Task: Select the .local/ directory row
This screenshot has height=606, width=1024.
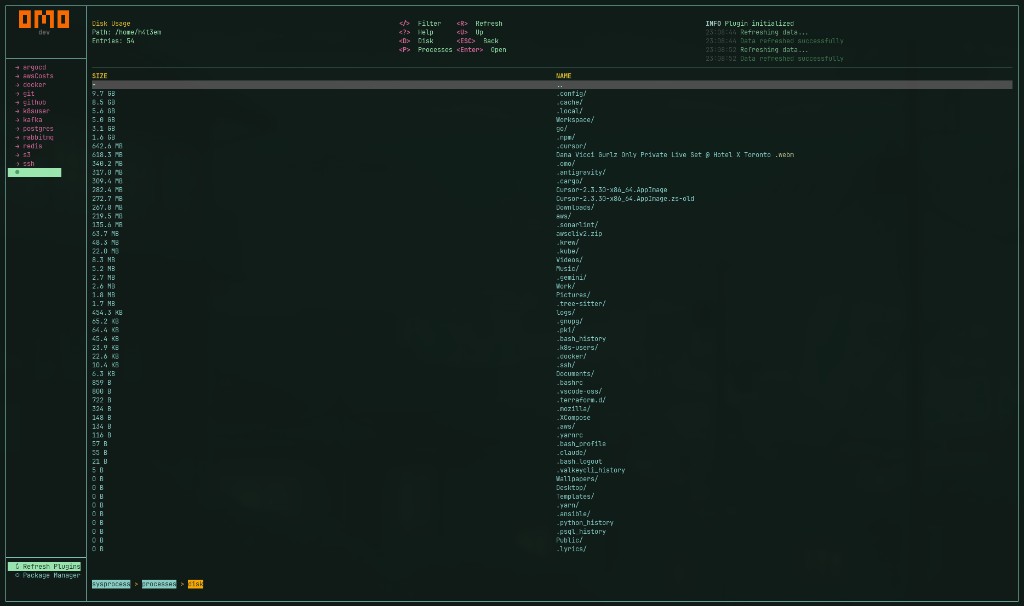Action: 552,111
